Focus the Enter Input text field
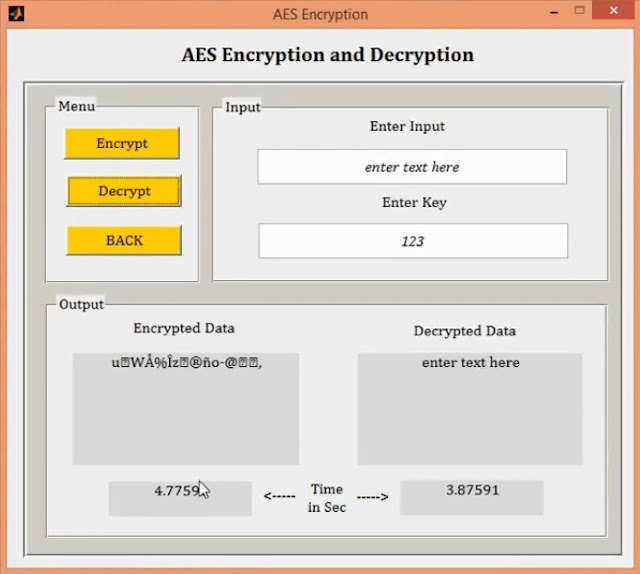Viewport: 640px width, 574px height. pos(412,167)
